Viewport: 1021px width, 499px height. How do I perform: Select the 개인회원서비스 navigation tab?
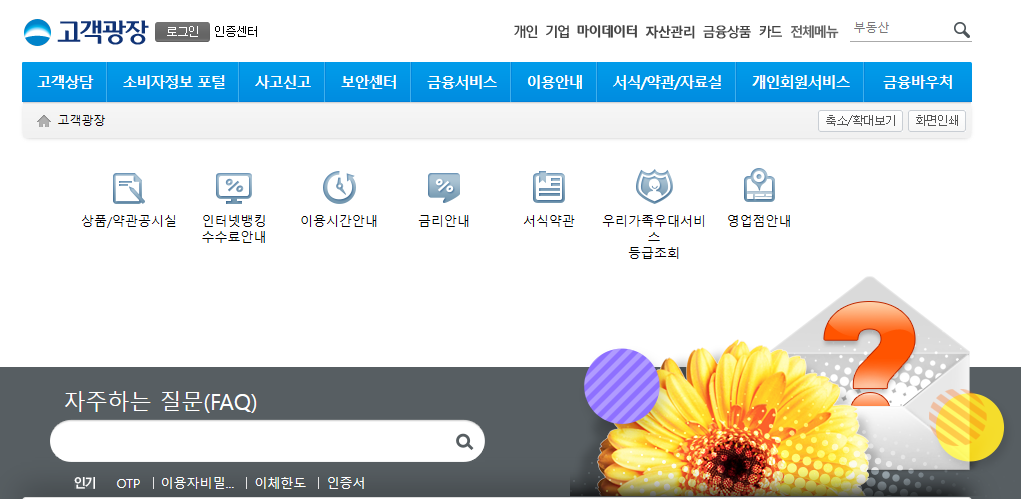pyautogui.click(x=800, y=82)
